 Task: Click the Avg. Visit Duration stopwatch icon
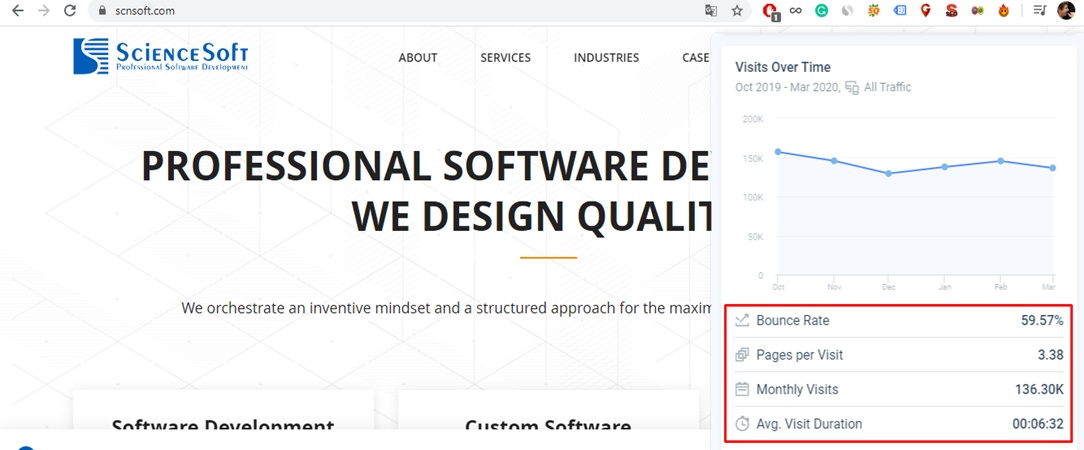[x=742, y=424]
